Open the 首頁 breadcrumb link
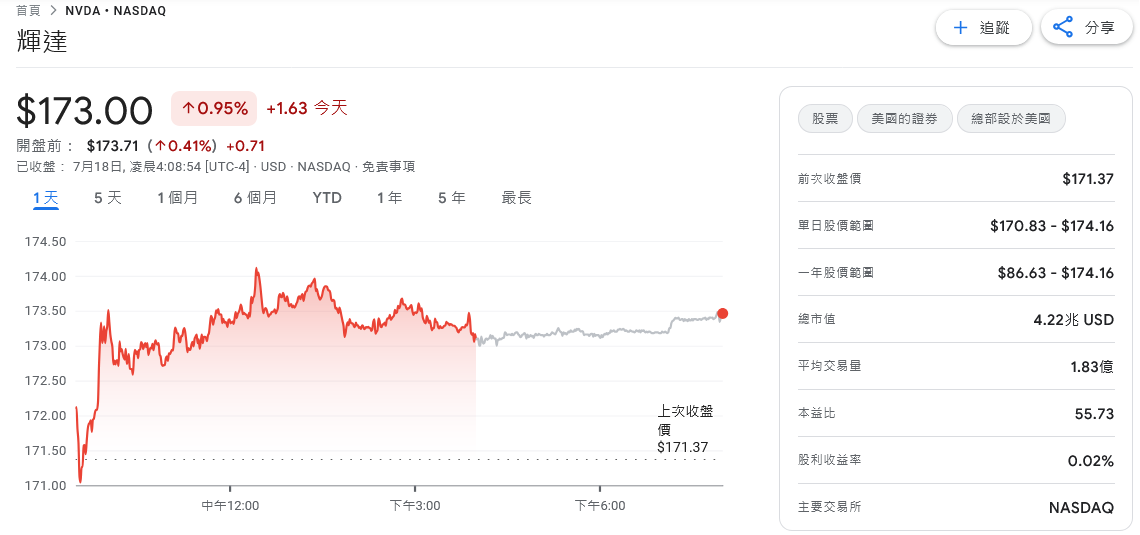This screenshot has width=1140, height=535. point(28,11)
